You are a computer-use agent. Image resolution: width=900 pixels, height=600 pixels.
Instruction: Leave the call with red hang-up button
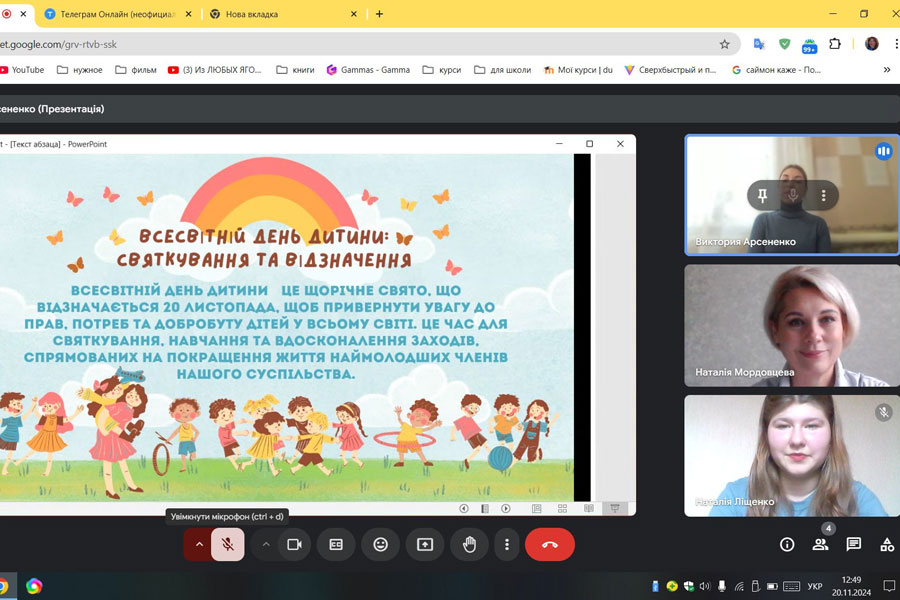point(549,544)
